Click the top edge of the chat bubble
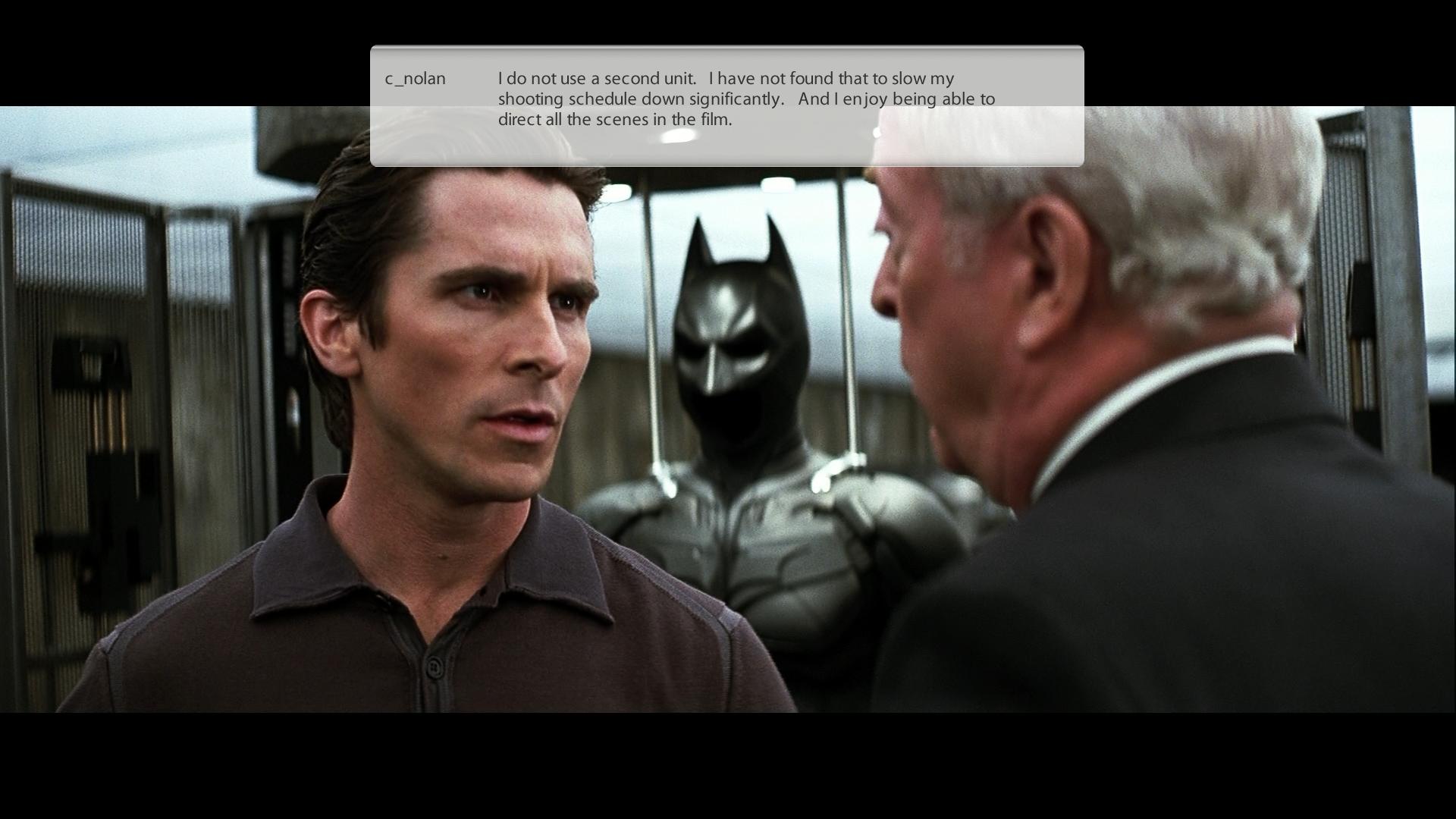The width and height of the screenshot is (1456, 819). pos(726,48)
